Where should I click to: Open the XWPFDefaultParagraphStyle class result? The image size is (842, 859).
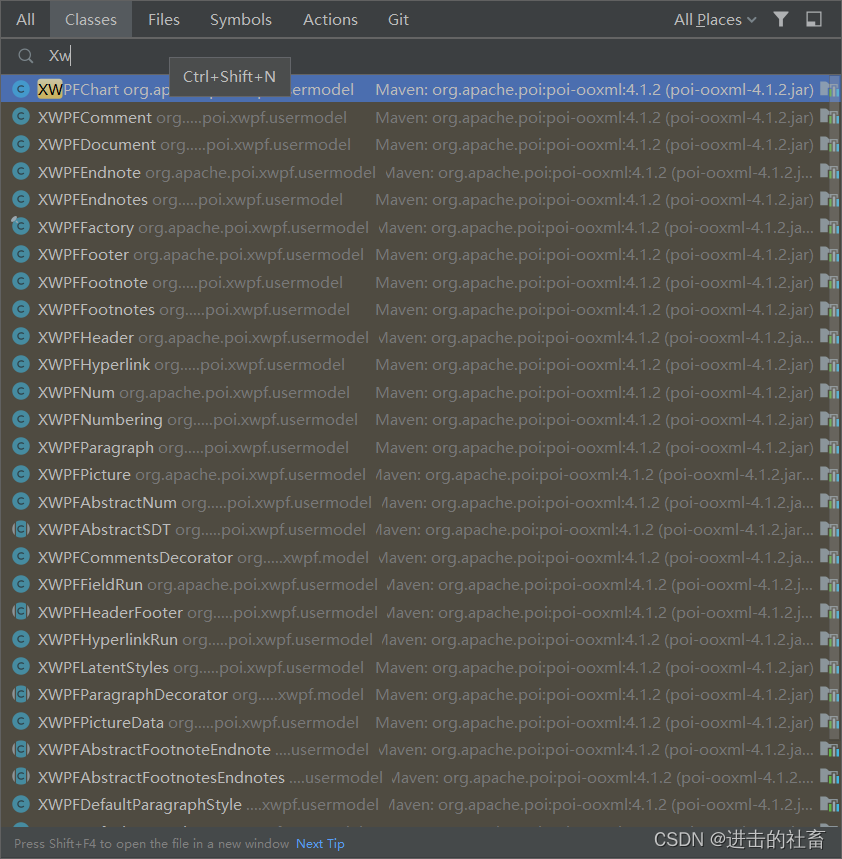click(421, 804)
